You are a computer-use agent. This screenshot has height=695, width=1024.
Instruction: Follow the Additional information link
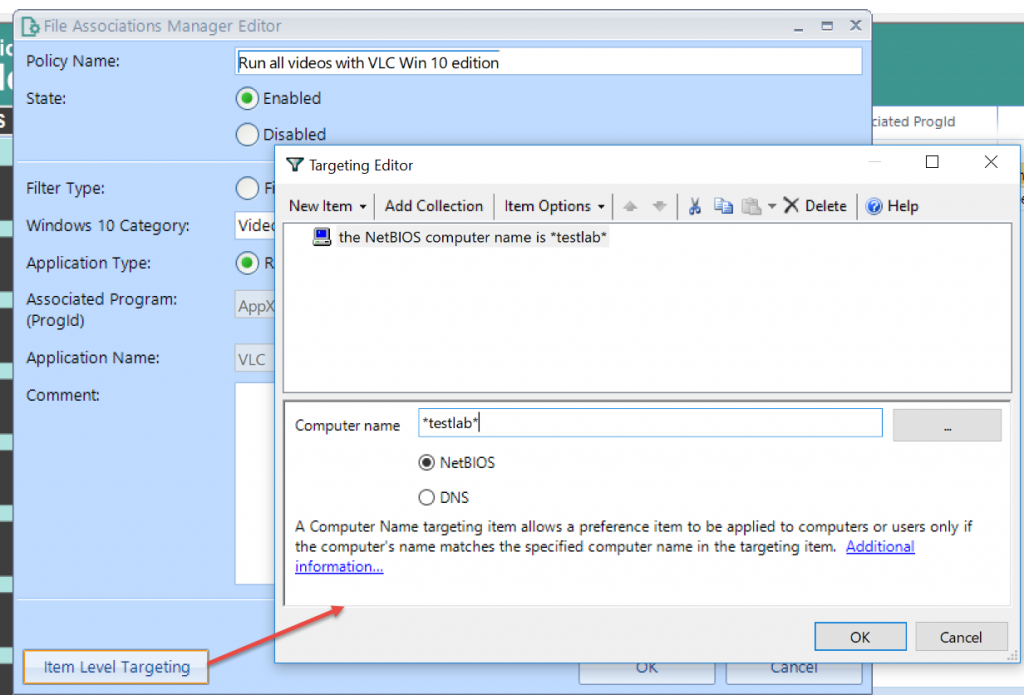[x=880, y=546]
